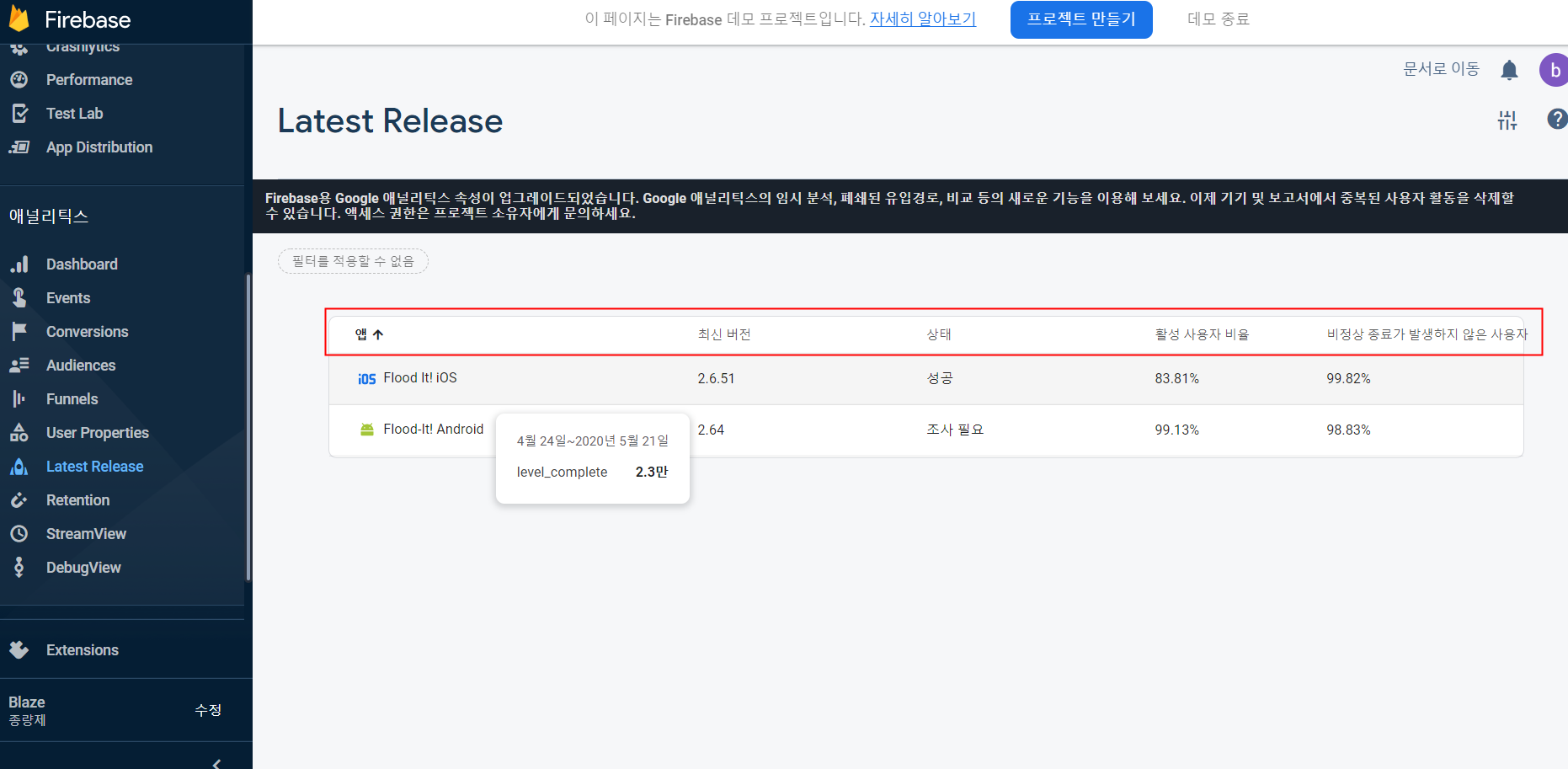The width and height of the screenshot is (1568, 769).
Task: Click the Conversions flag icon
Action: (19, 332)
